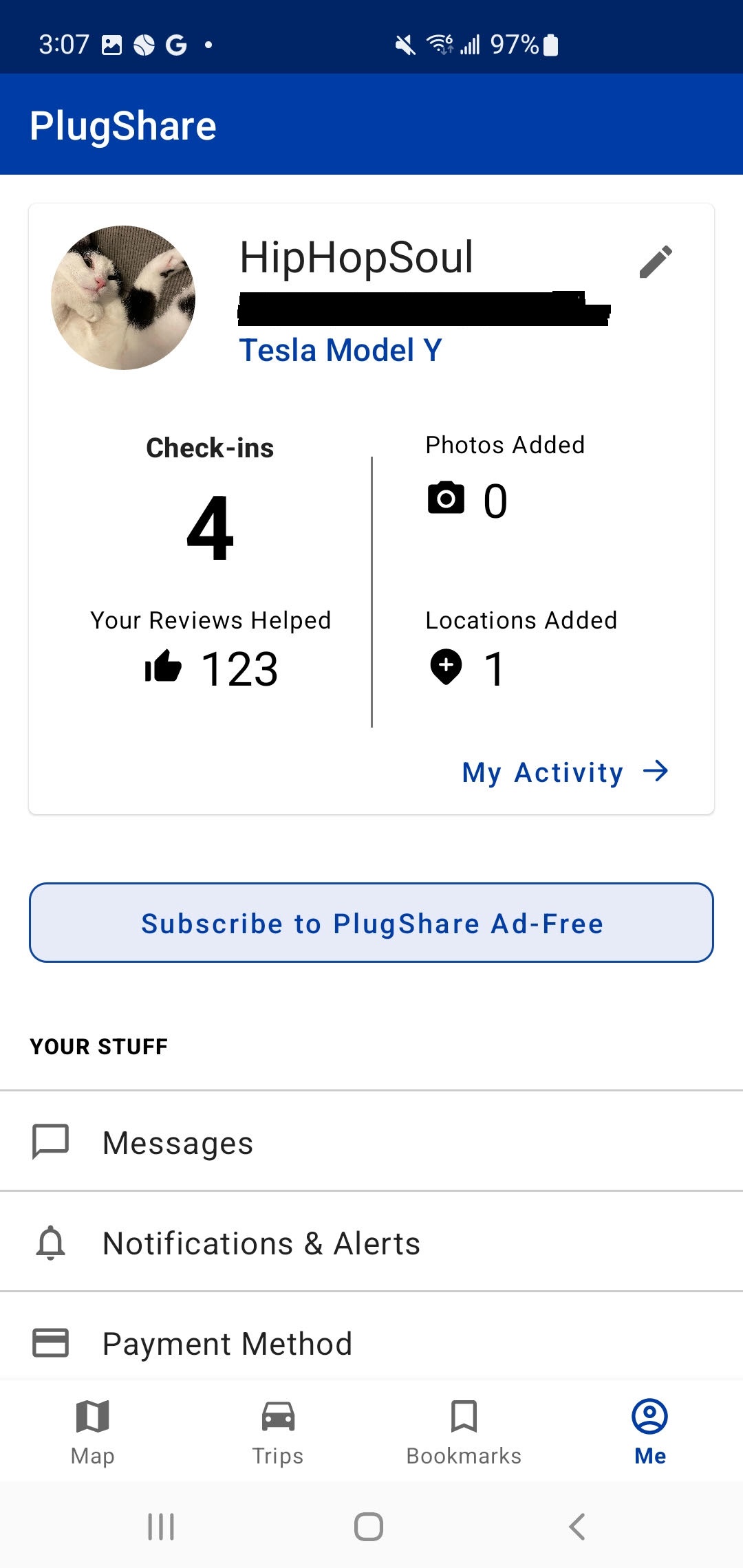
Task: Tap the bell icon for notifications
Action: point(51,1242)
